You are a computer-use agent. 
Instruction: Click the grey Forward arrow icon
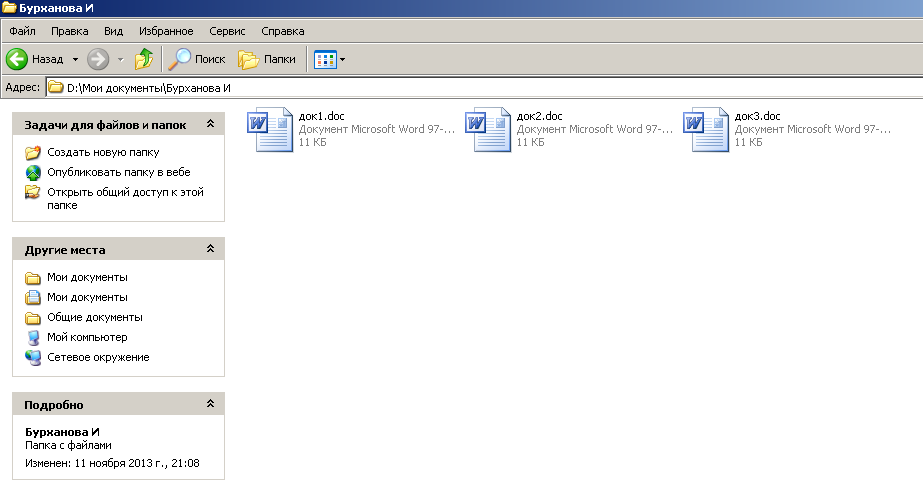click(x=98, y=59)
